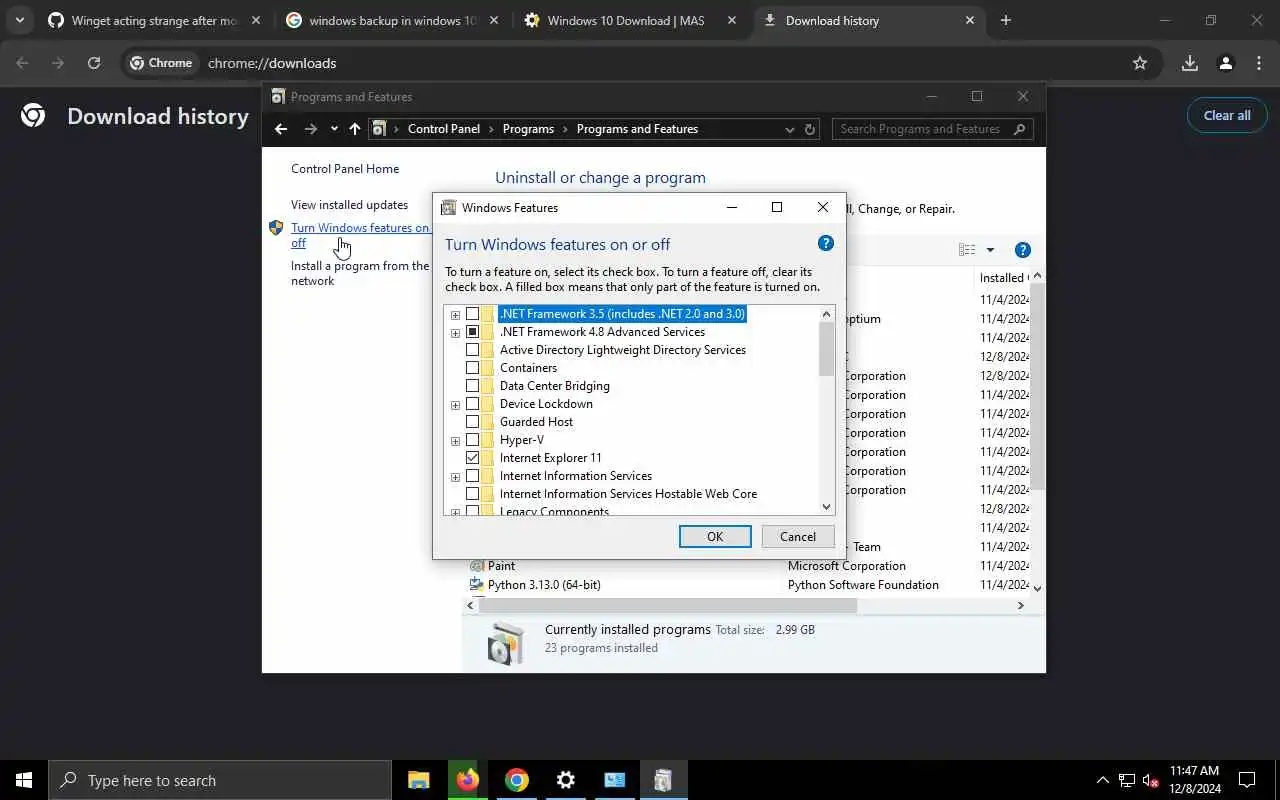Click the Programs and Features help icon

[1022, 250]
